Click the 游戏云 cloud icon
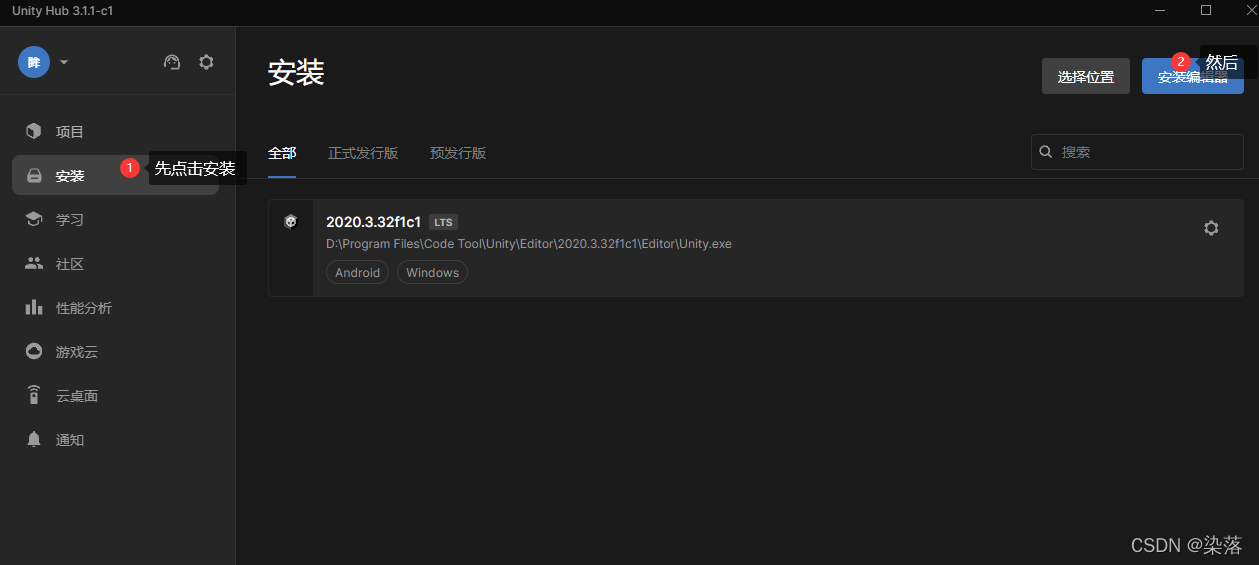The height and width of the screenshot is (565, 1259). coord(34,351)
